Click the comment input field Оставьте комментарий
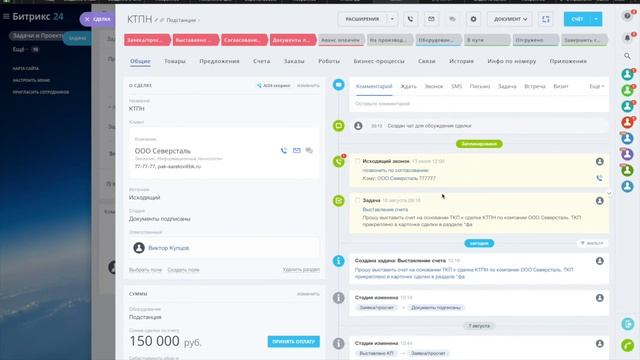The image size is (640, 360). 479,104
